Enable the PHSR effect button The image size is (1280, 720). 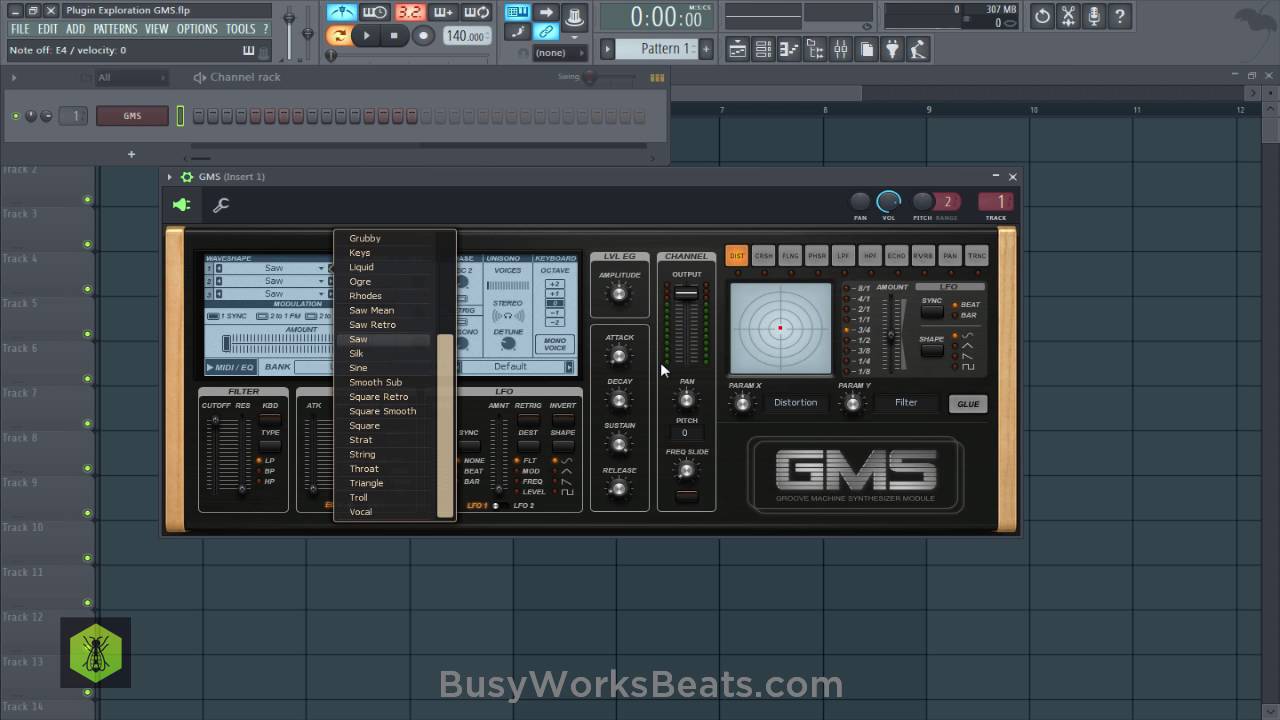pyautogui.click(x=817, y=256)
